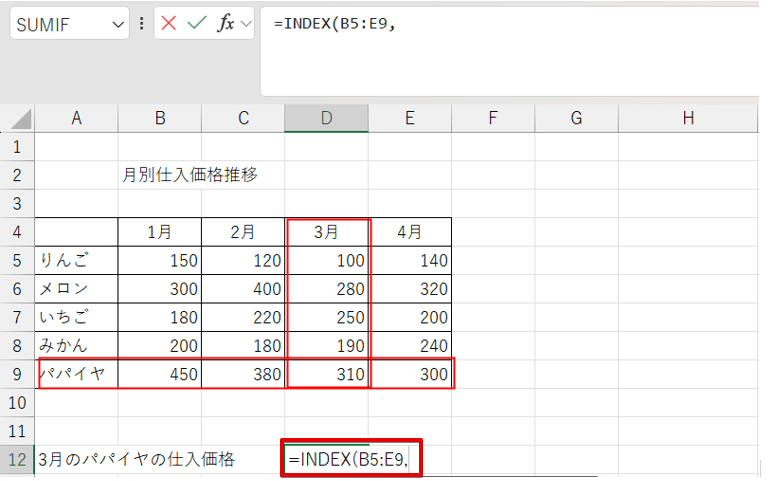Image resolution: width=770 pixels, height=481 pixels.
Task: Select column D header
Action: point(326,119)
